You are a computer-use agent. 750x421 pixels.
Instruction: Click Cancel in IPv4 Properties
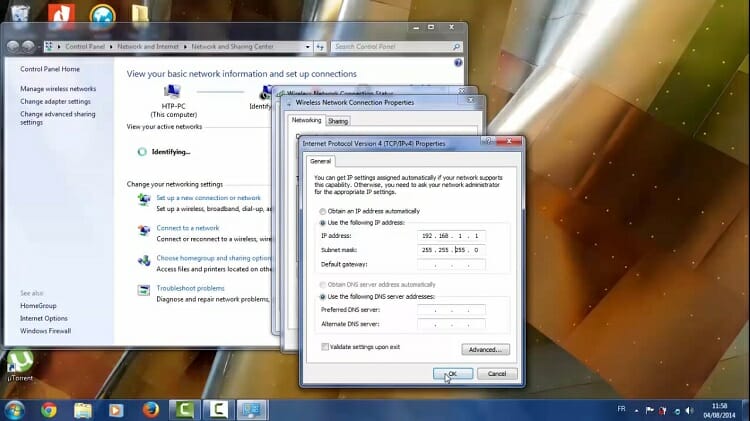496,374
